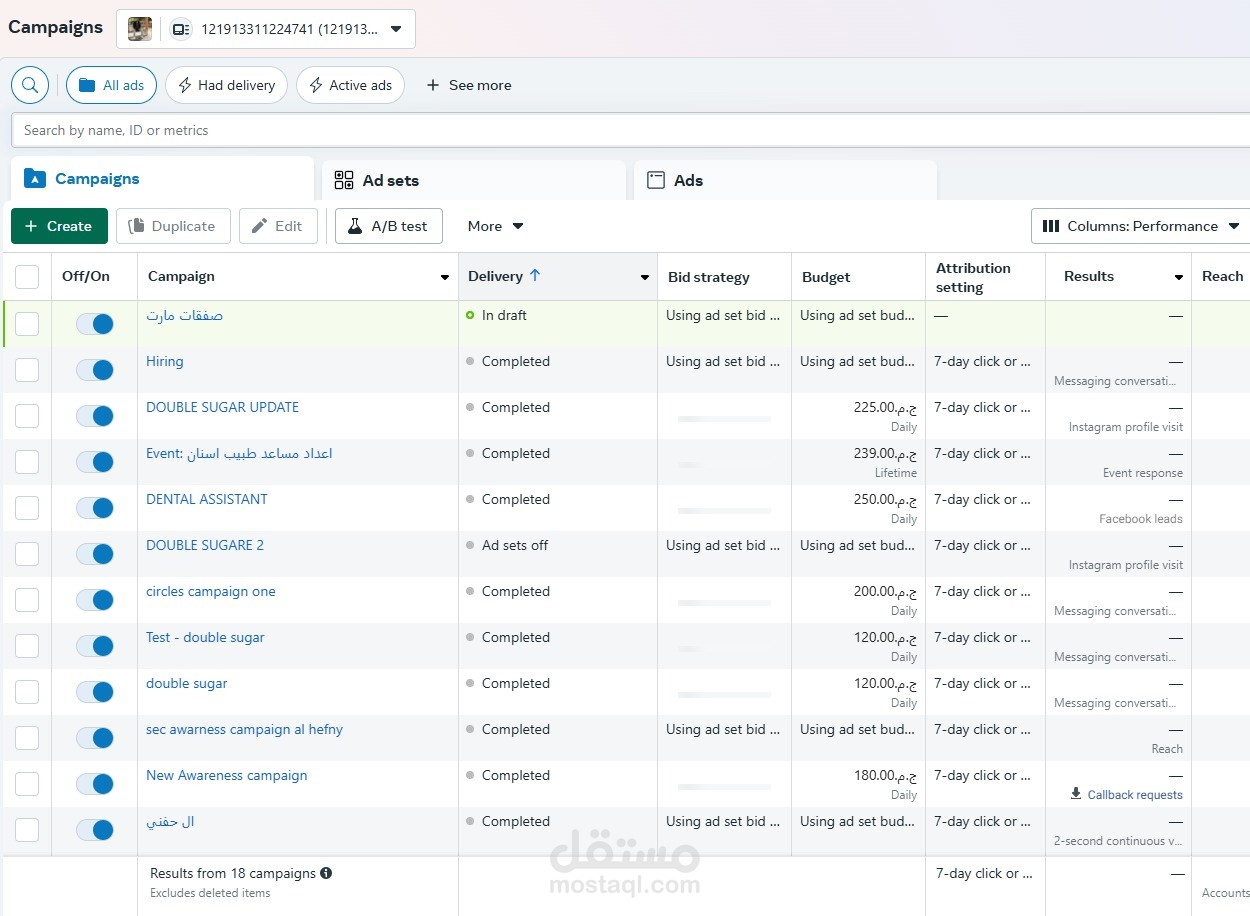Open the DENTAL ASSISTANT campaign
Image resolution: width=1250 pixels, height=916 pixels.
[x=207, y=499]
